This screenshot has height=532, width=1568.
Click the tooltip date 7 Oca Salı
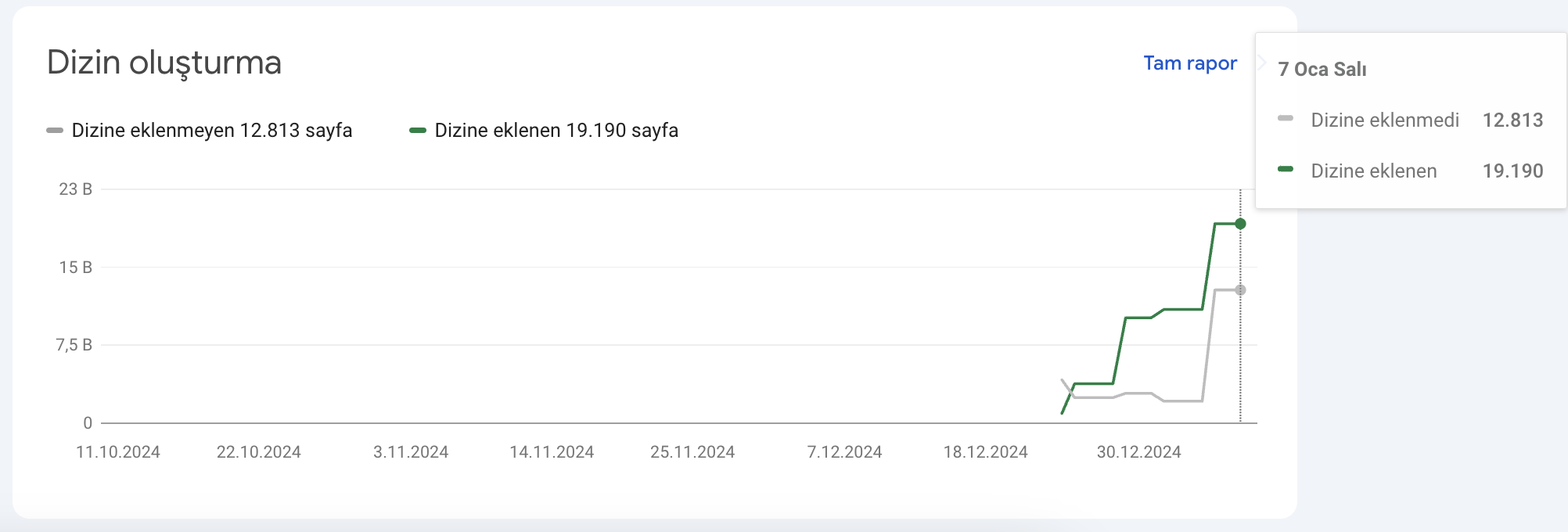click(1322, 70)
